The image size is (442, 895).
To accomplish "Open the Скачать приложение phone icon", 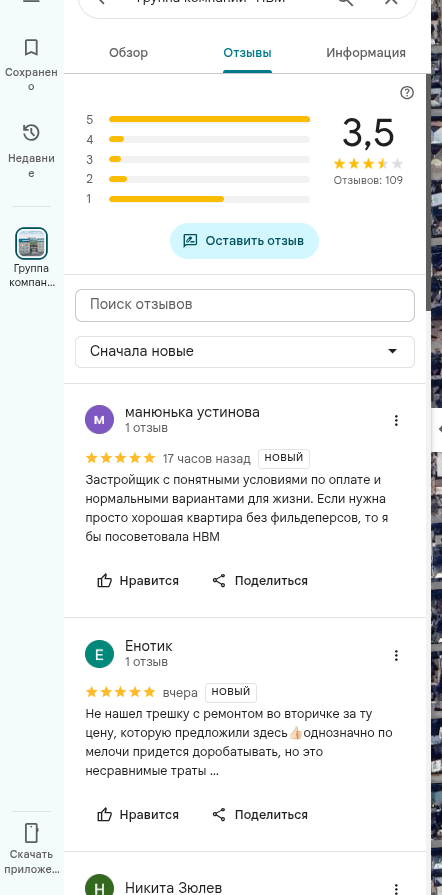I will tap(31, 833).
